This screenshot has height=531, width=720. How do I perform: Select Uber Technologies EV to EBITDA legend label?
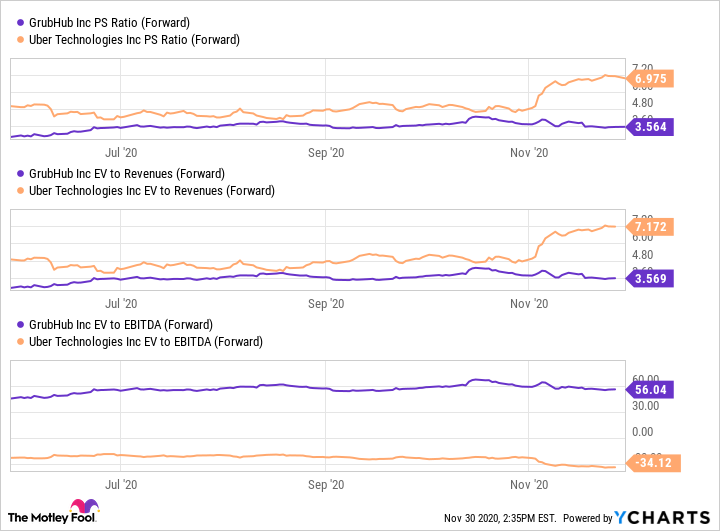(146, 342)
